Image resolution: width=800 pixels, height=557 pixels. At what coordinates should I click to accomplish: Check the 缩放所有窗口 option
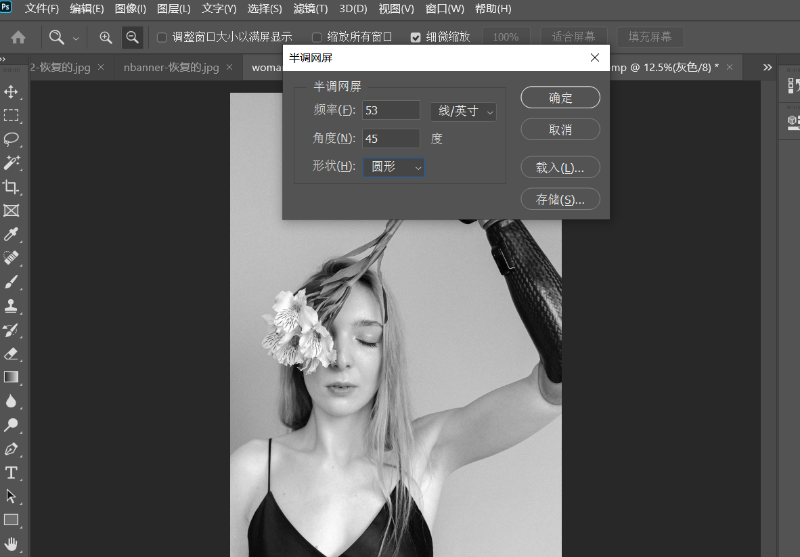point(318,38)
